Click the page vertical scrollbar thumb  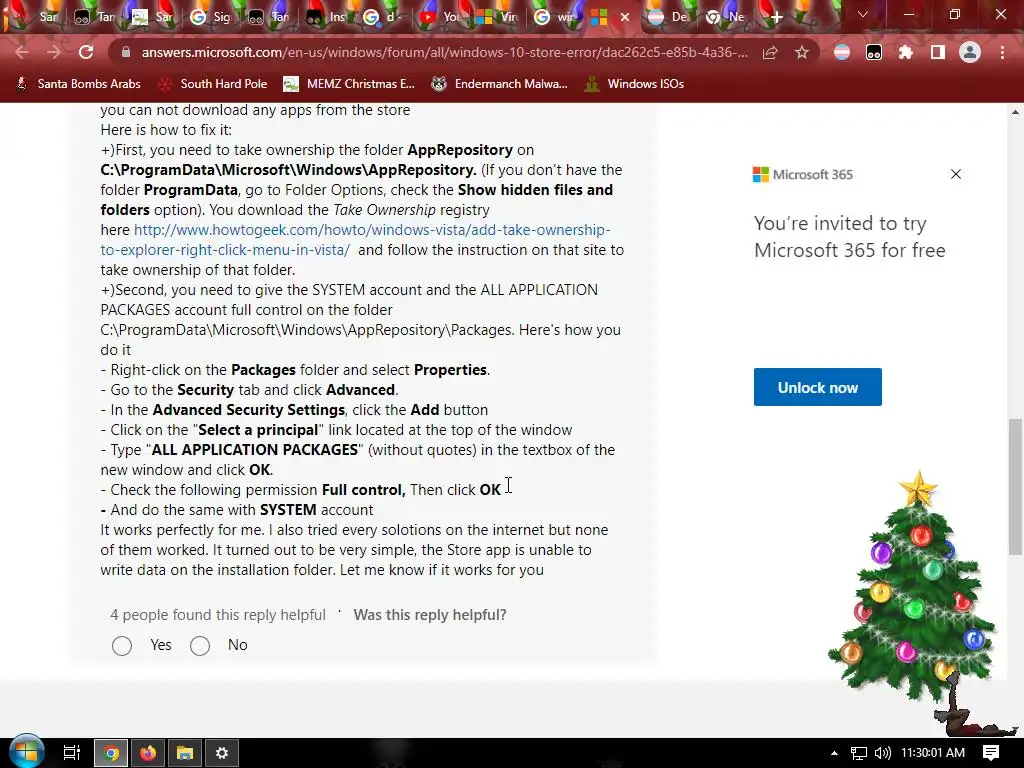click(x=1015, y=487)
